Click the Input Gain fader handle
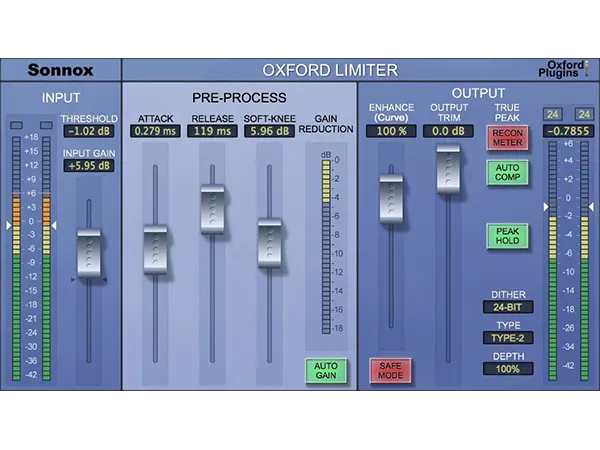 pos(89,253)
